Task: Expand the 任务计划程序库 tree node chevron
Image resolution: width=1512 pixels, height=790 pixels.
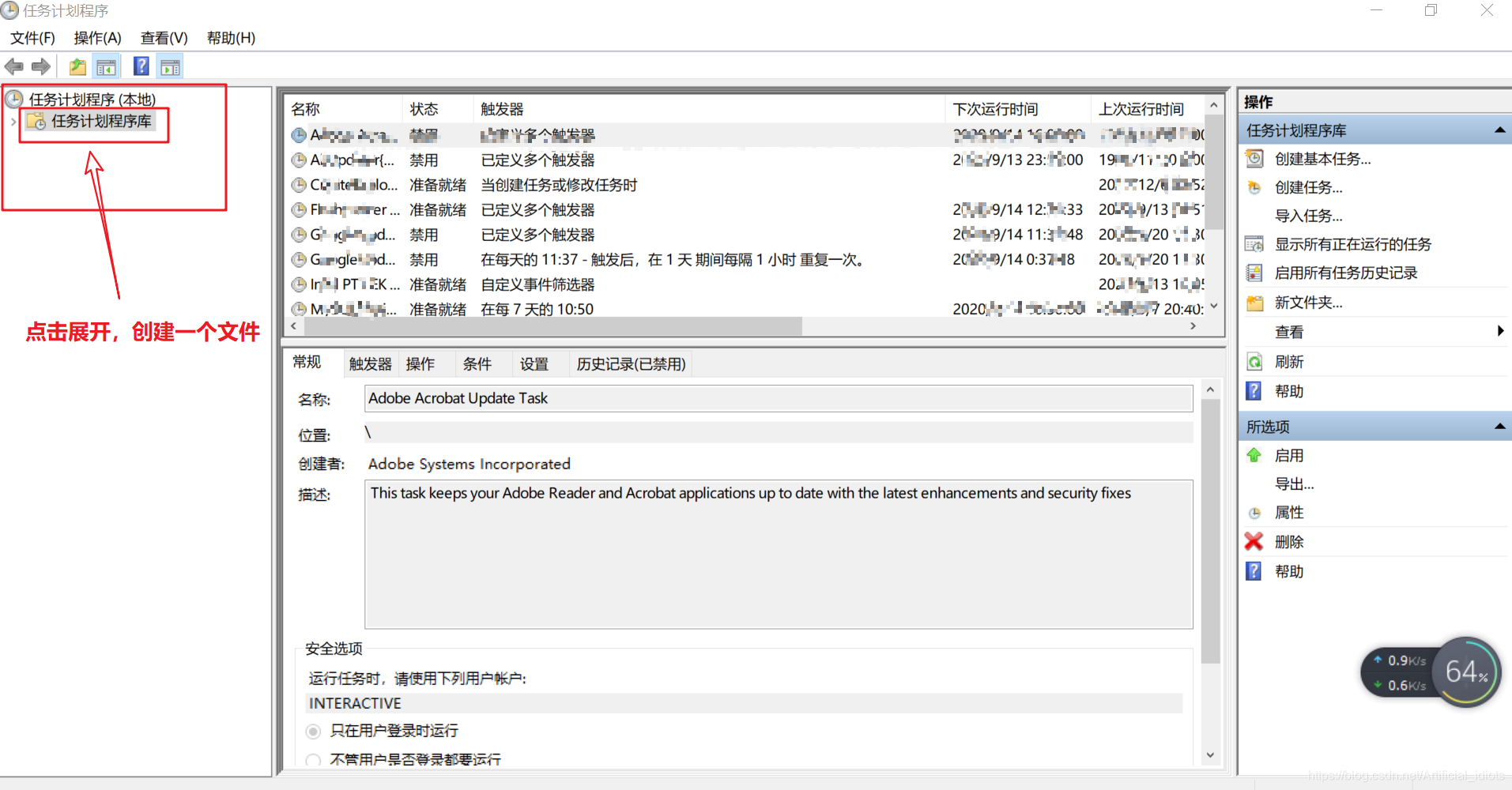Action: coord(13,122)
